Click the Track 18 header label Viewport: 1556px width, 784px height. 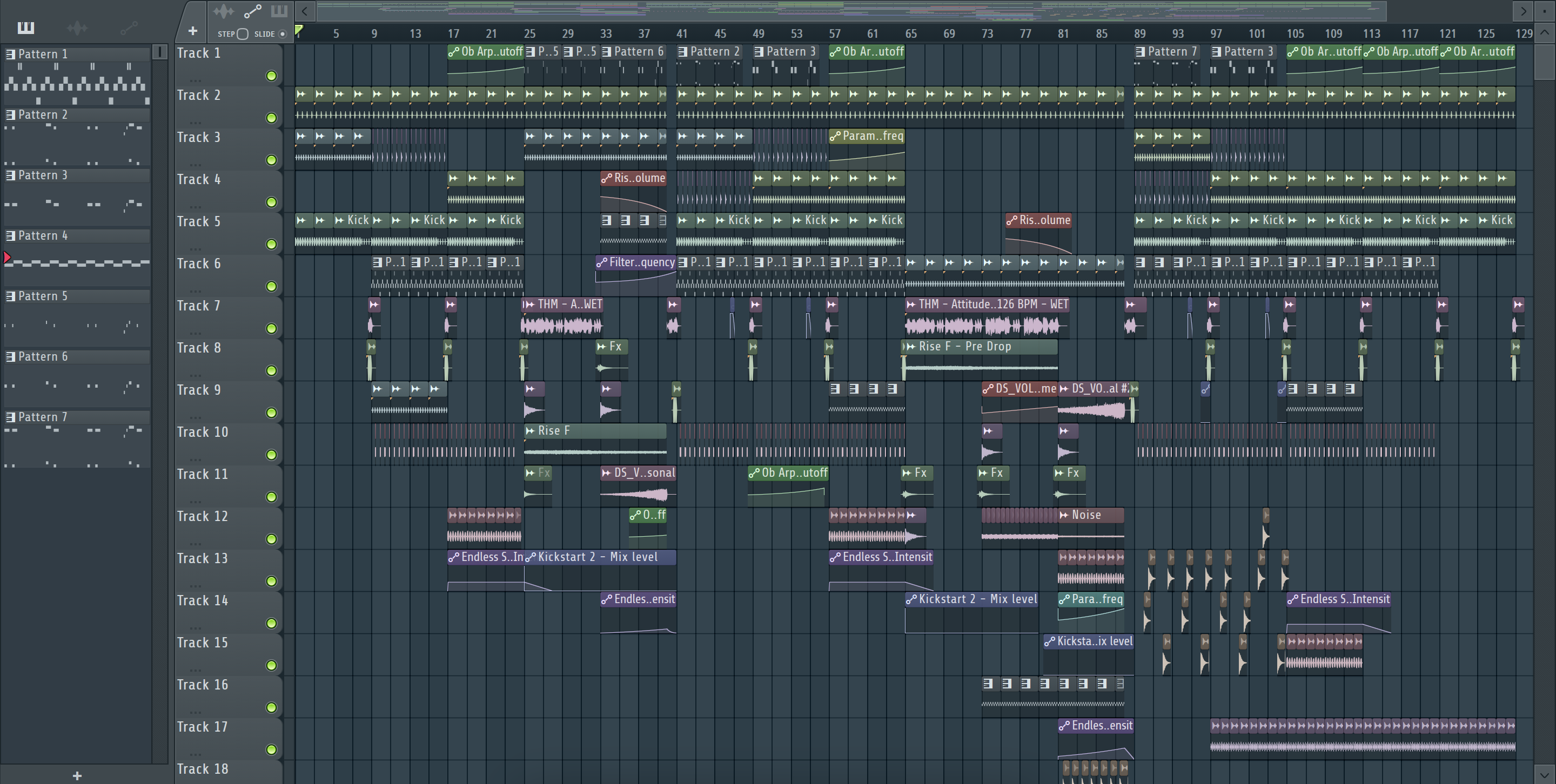pos(203,769)
